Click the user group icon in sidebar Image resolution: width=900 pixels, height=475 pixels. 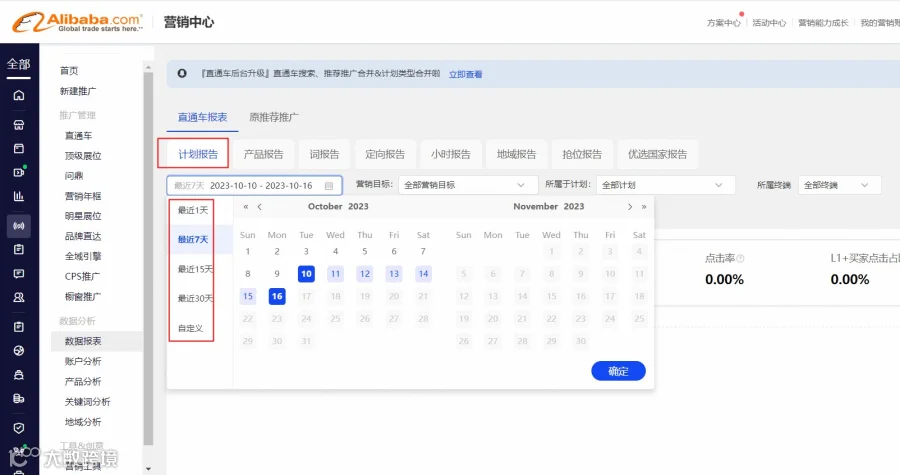tap(19, 297)
